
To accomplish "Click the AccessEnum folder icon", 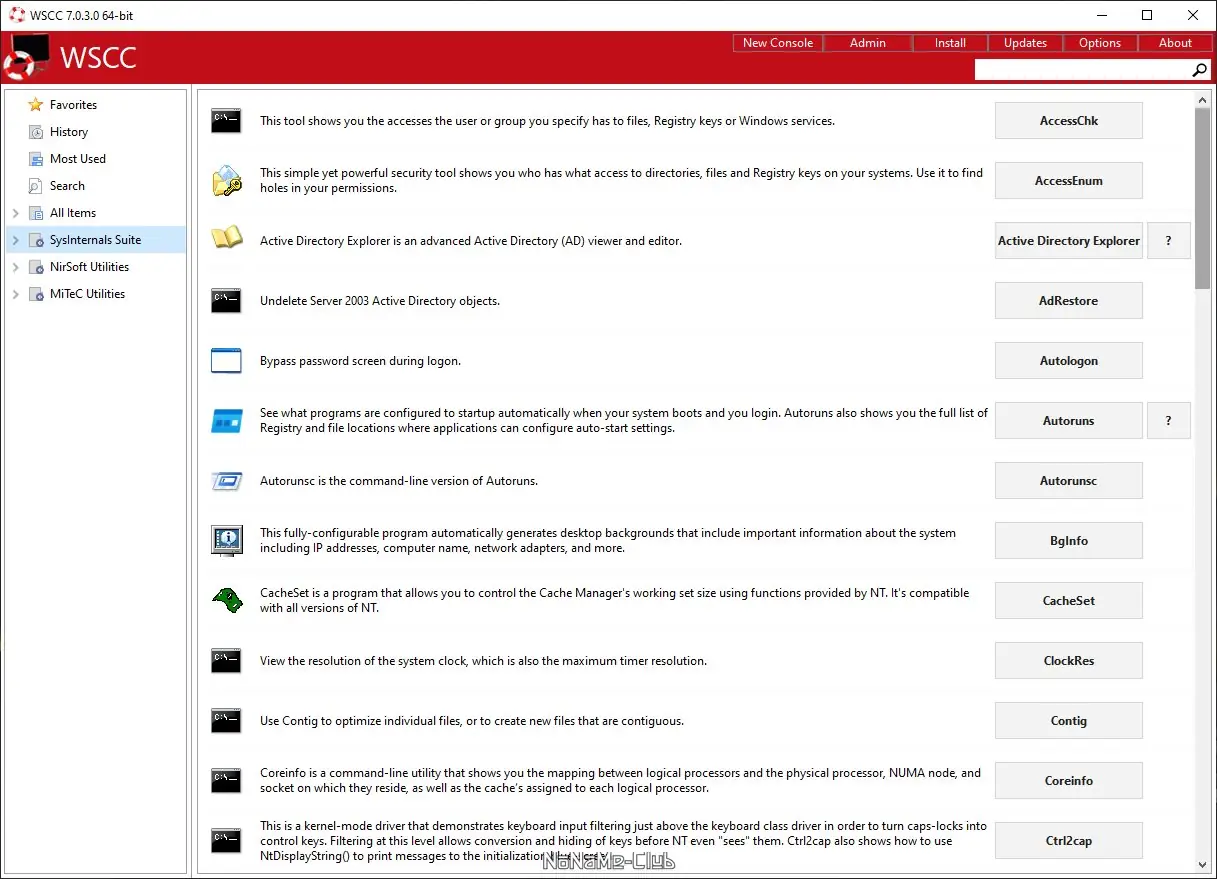I will click(226, 180).
